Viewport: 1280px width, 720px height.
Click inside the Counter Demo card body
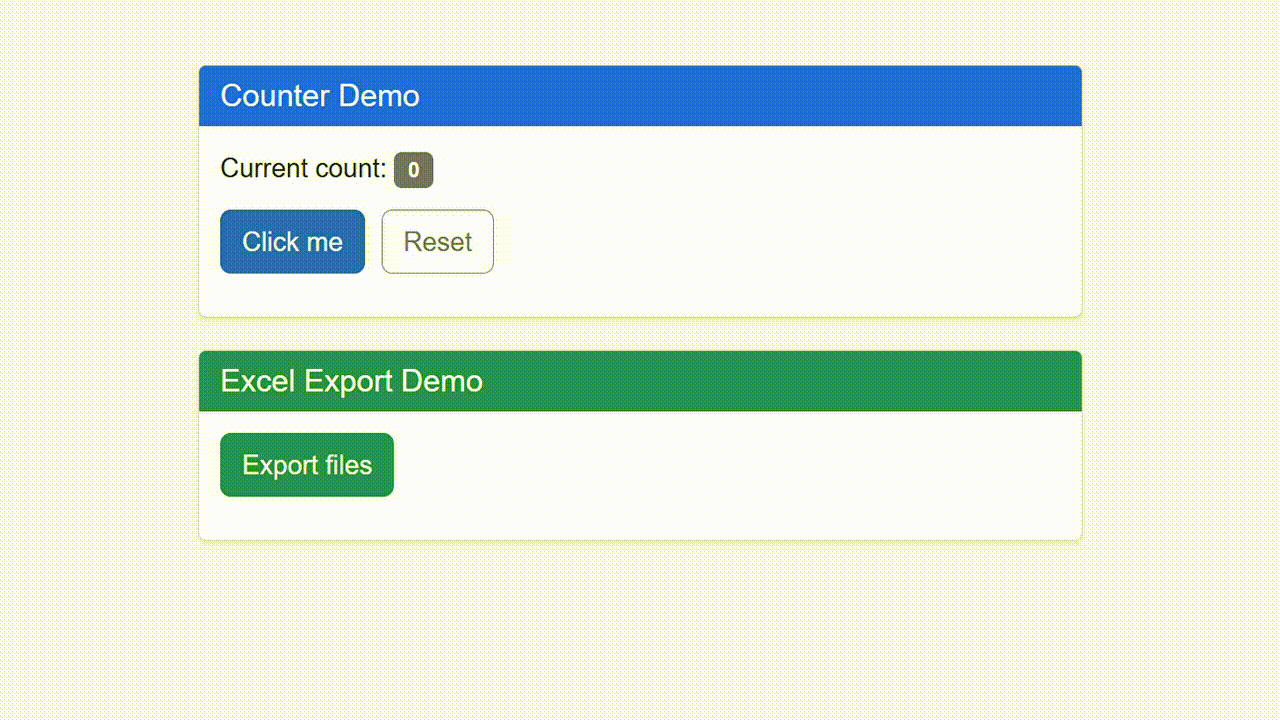click(800, 220)
